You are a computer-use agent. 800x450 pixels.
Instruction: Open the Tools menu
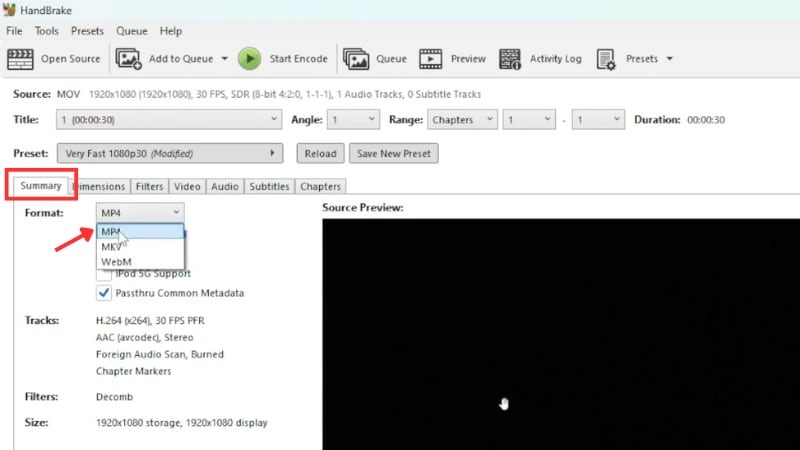pos(46,31)
